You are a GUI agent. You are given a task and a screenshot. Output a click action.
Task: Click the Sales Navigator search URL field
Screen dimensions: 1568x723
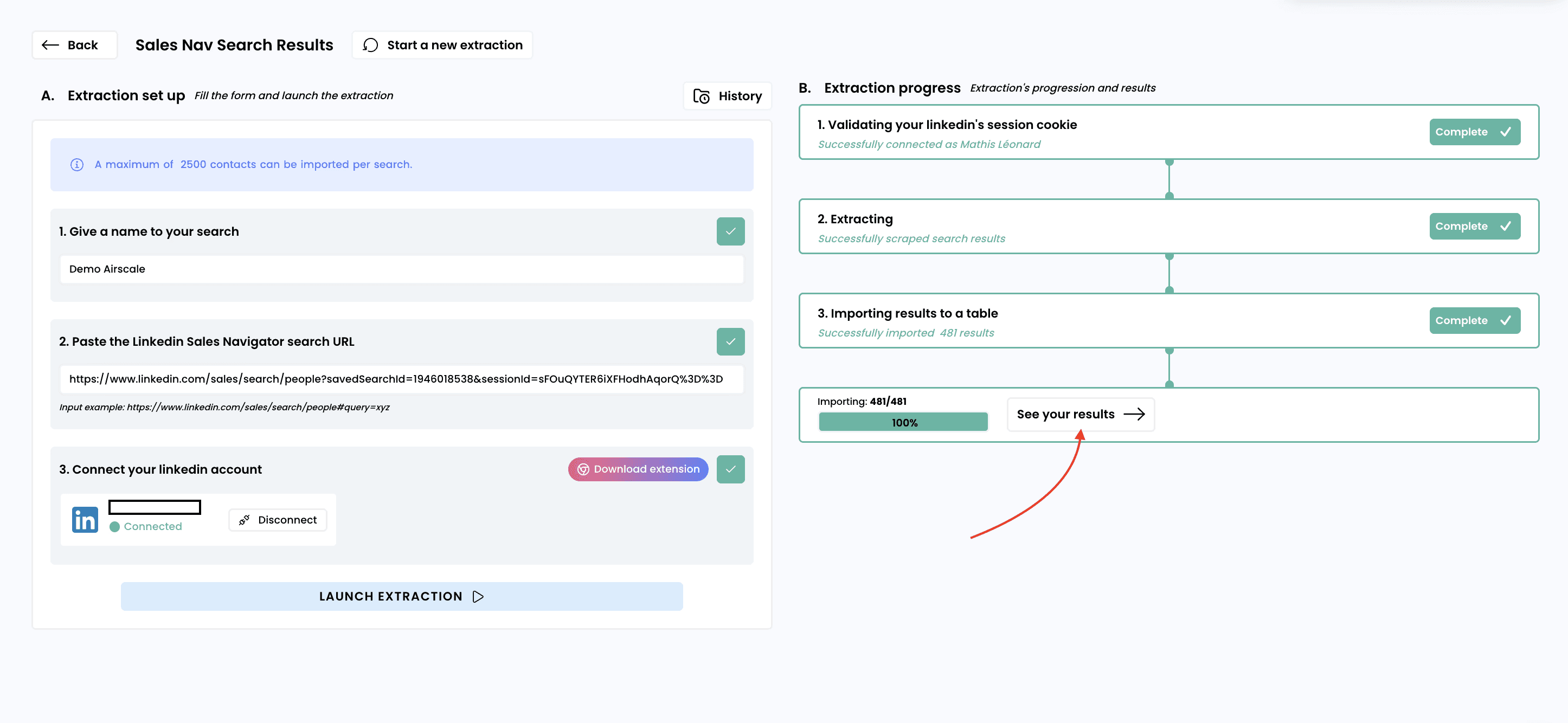pyautogui.click(x=401, y=379)
